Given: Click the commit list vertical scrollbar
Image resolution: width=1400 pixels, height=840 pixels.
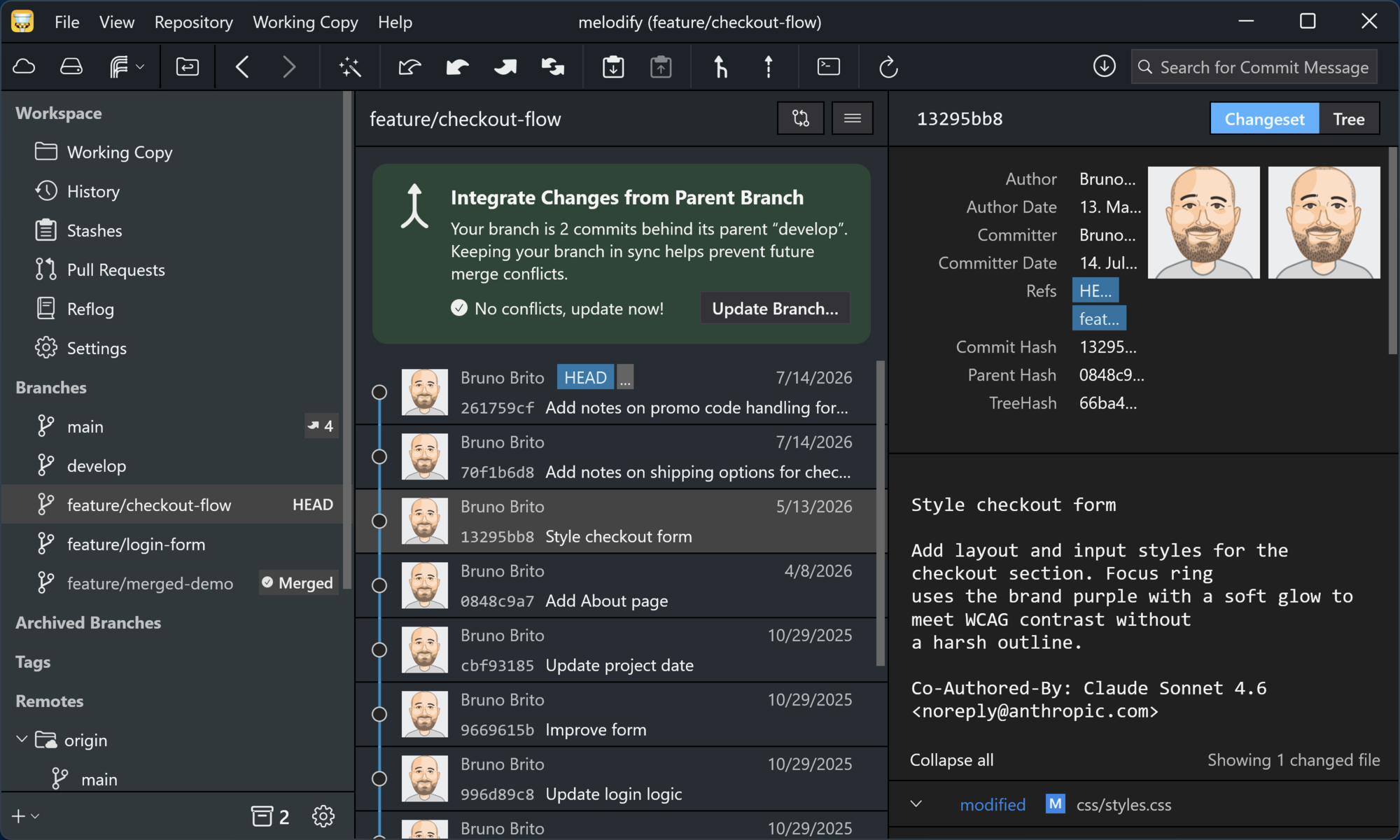Looking at the screenshot, I should [881, 513].
